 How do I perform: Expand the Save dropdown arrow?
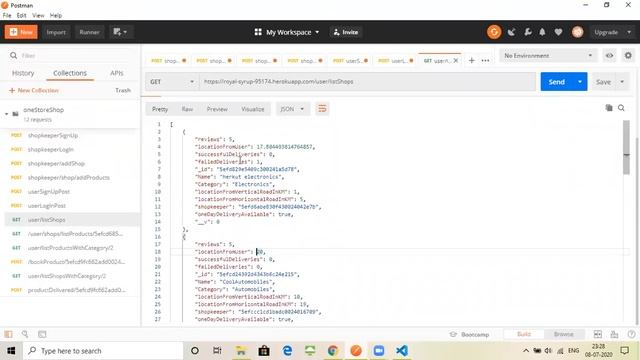(x=622, y=82)
